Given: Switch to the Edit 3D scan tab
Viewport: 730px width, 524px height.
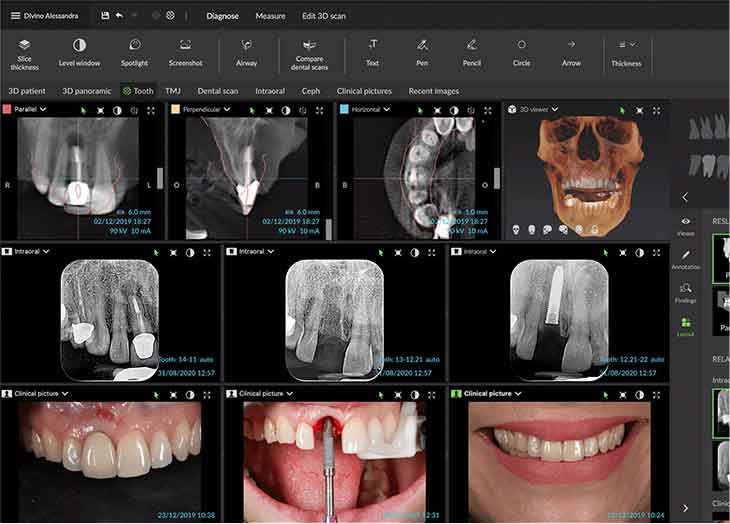Looking at the screenshot, I should [x=324, y=16].
